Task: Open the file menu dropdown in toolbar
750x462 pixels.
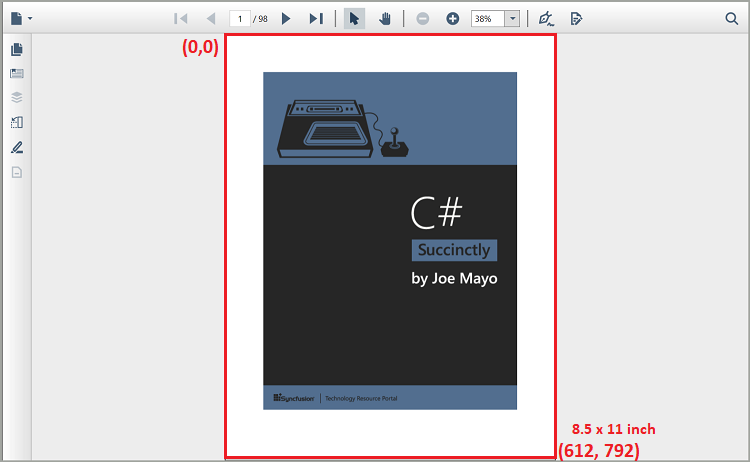Action: click(21, 18)
